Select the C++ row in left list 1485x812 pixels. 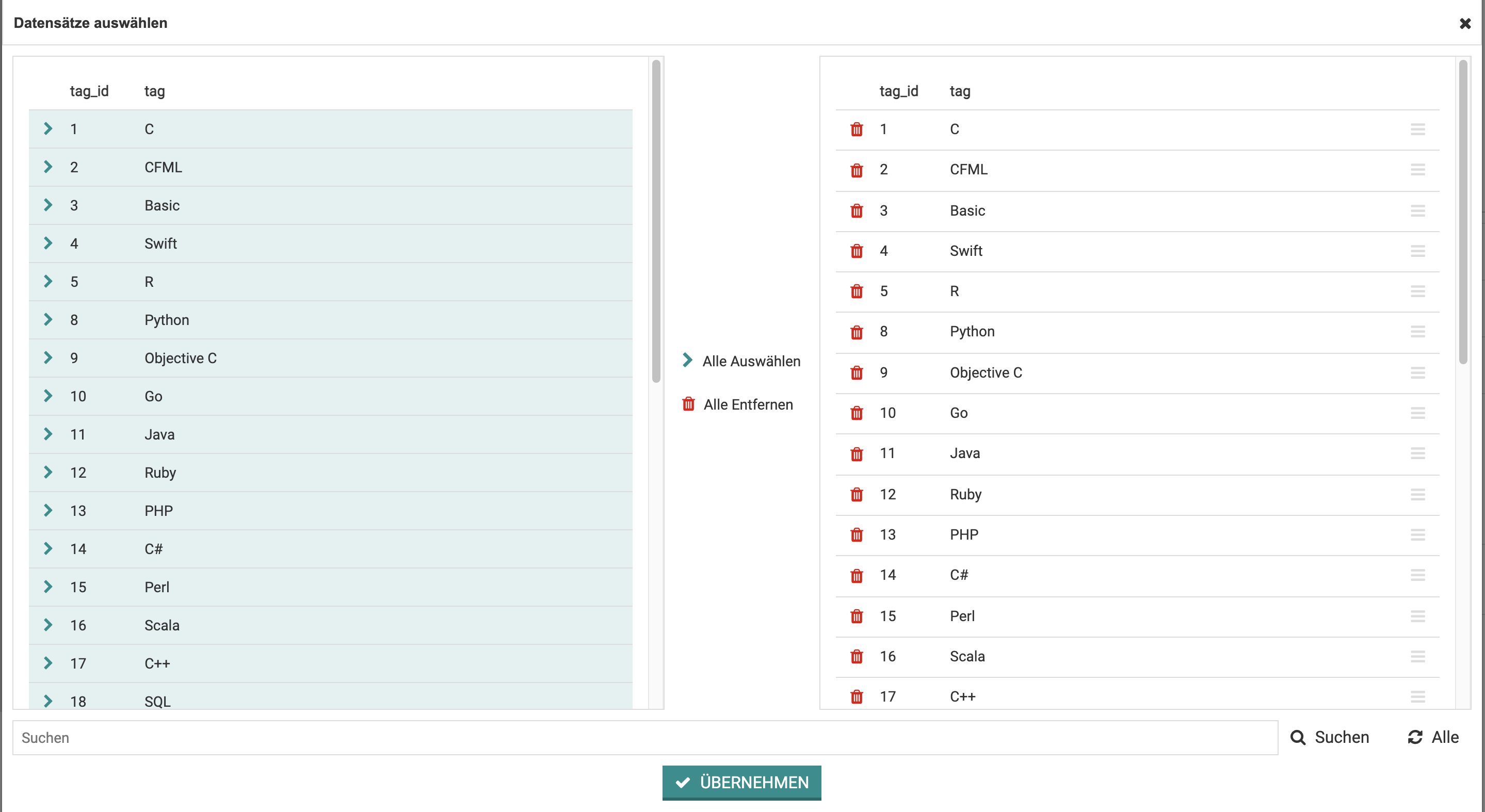(x=330, y=663)
